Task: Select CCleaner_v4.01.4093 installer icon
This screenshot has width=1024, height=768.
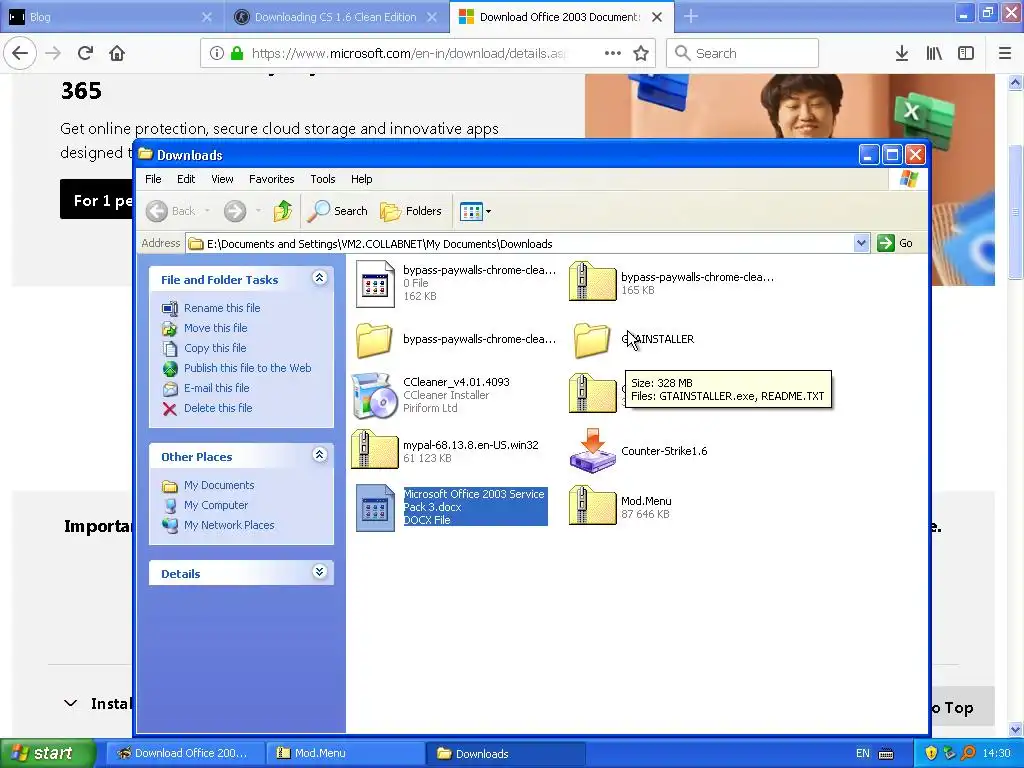Action: (x=375, y=395)
